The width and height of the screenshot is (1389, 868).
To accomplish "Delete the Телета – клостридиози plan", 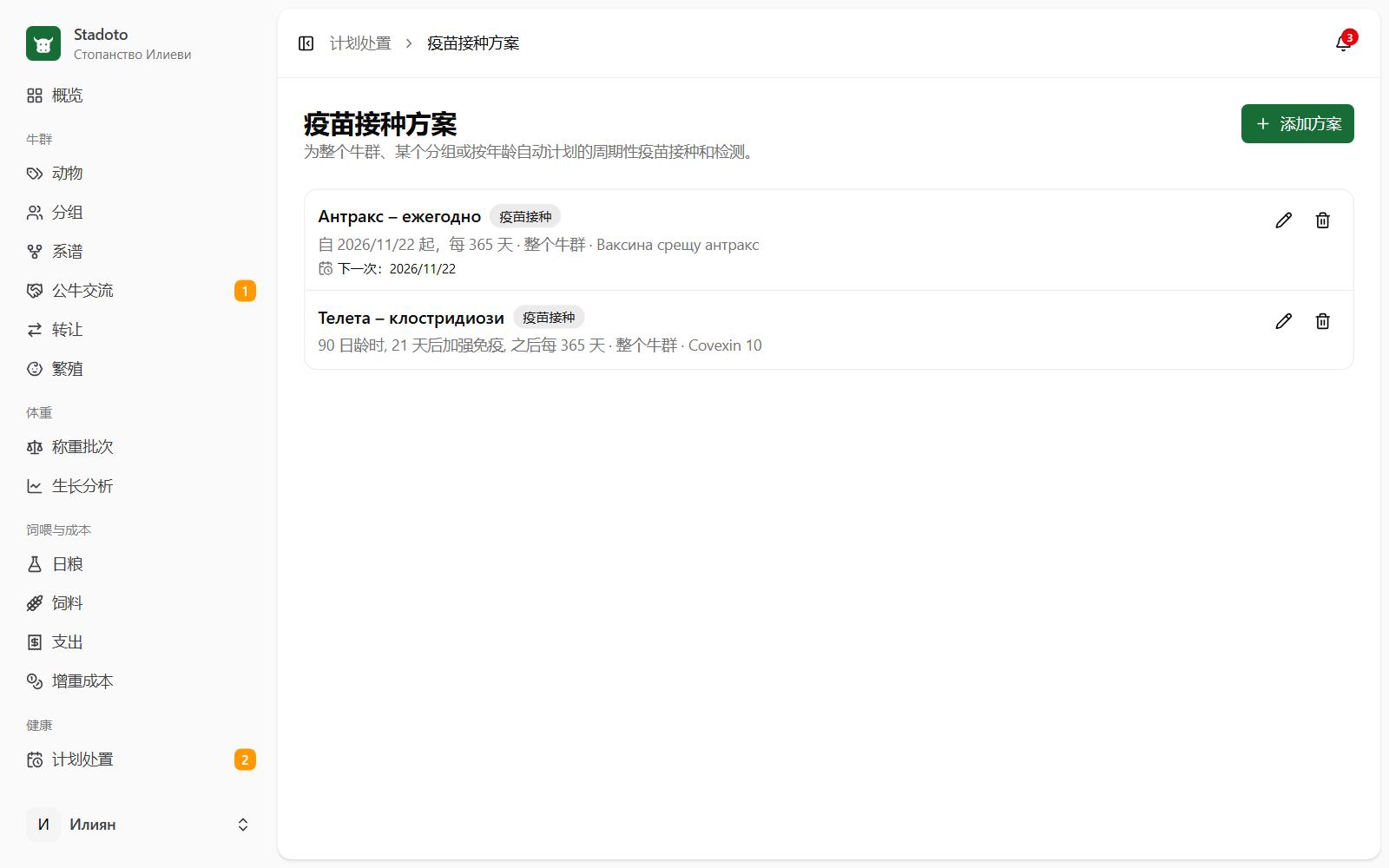I will (x=1322, y=321).
